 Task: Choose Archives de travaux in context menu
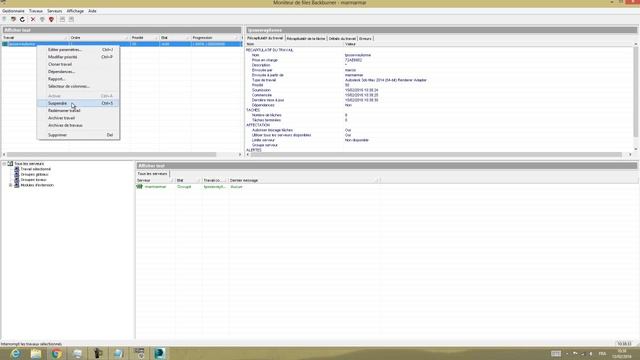(78, 125)
